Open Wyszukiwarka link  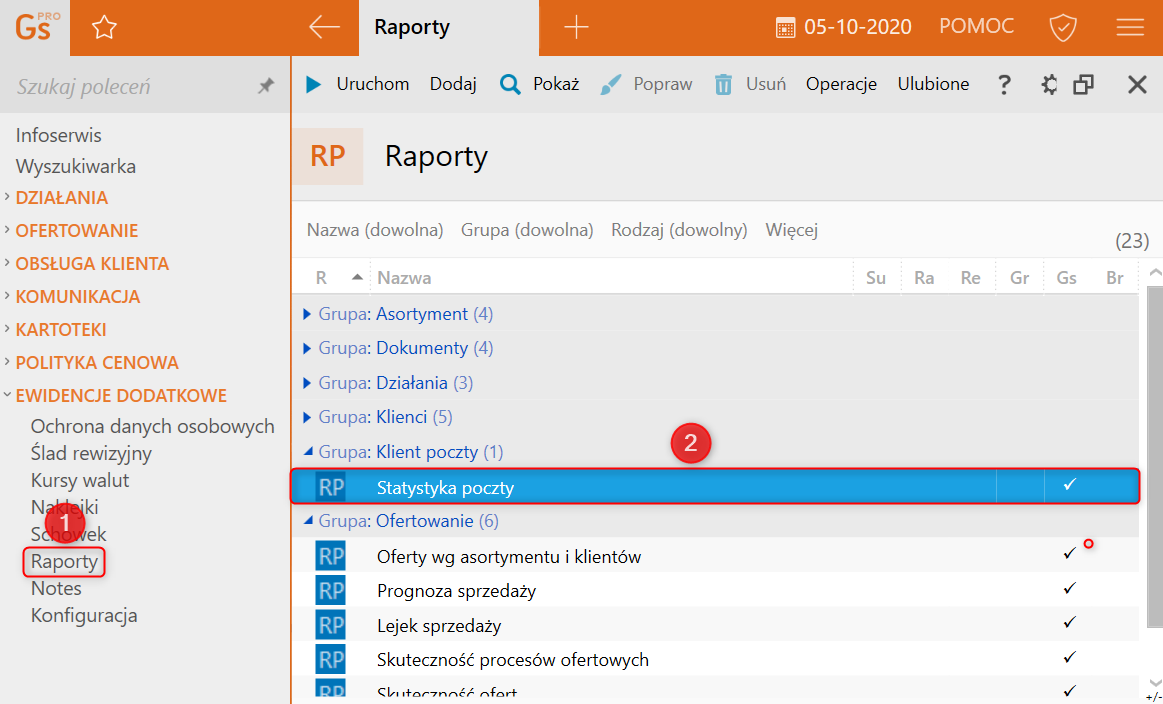[x=76, y=167]
